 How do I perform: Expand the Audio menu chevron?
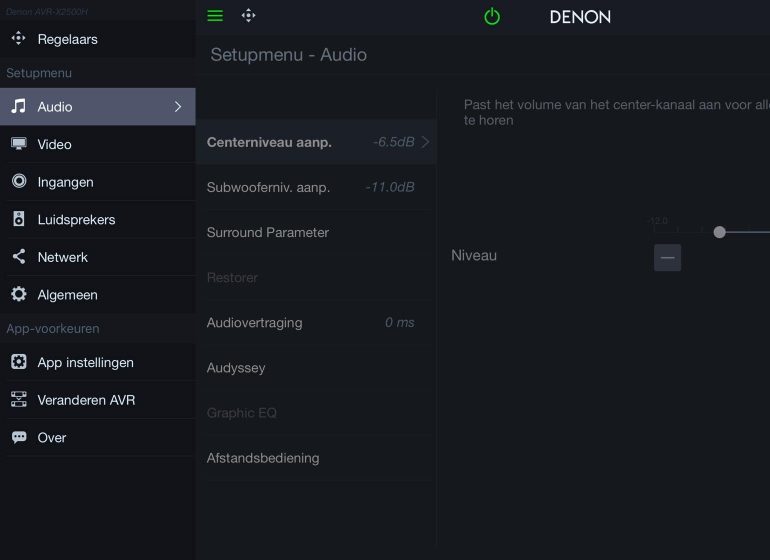click(x=178, y=107)
